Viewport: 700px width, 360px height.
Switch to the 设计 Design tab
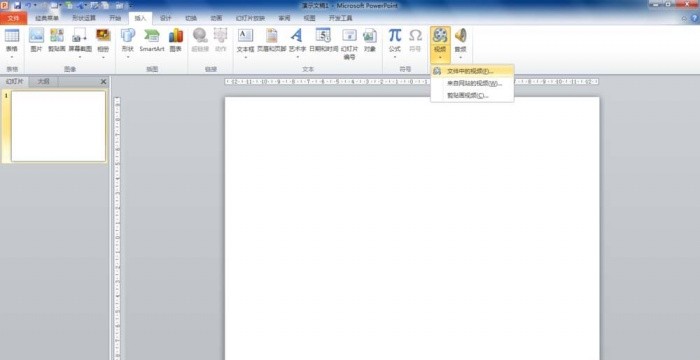point(166,18)
